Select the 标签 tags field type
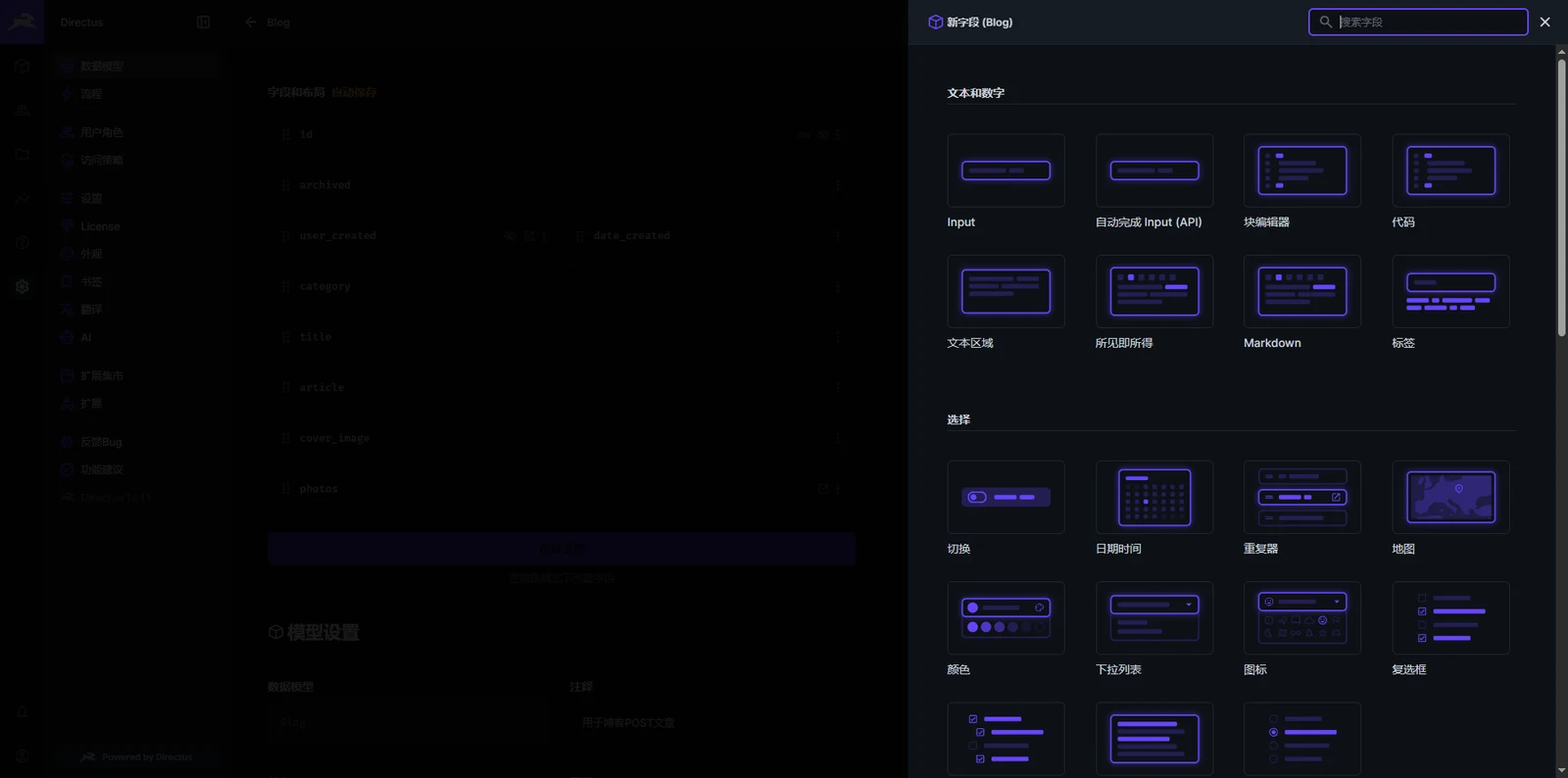 pyautogui.click(x=1450, y=291)
